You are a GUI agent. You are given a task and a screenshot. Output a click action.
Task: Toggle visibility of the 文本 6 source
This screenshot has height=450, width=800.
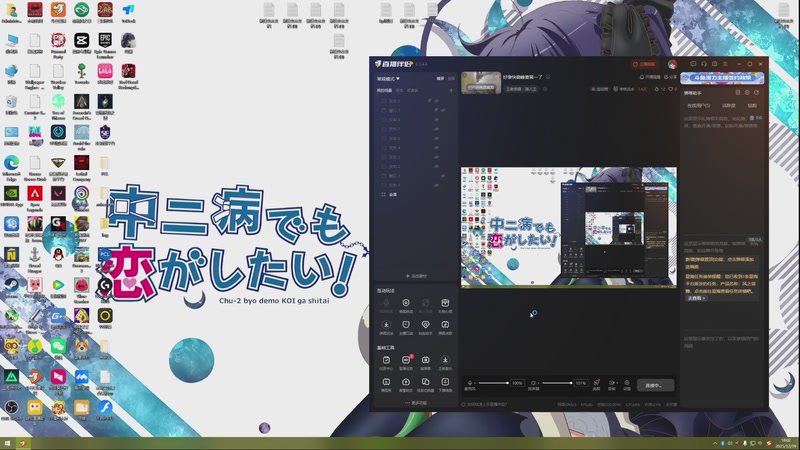436,138
